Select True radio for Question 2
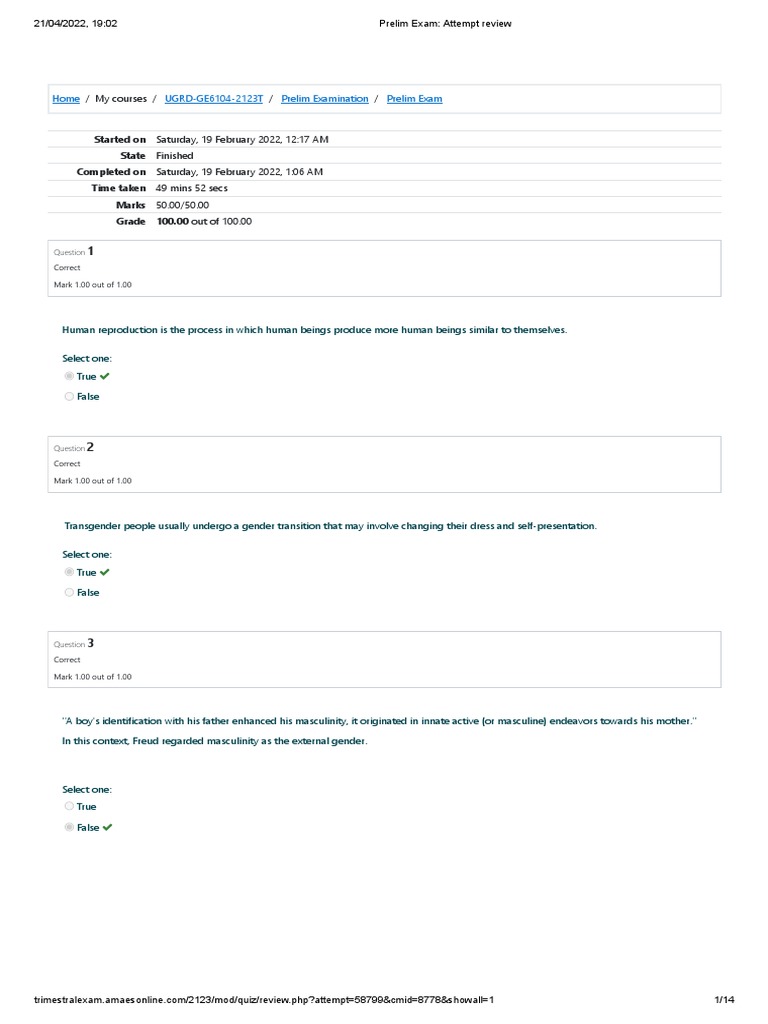768x1024 pixels. click(x=69, y=572)
